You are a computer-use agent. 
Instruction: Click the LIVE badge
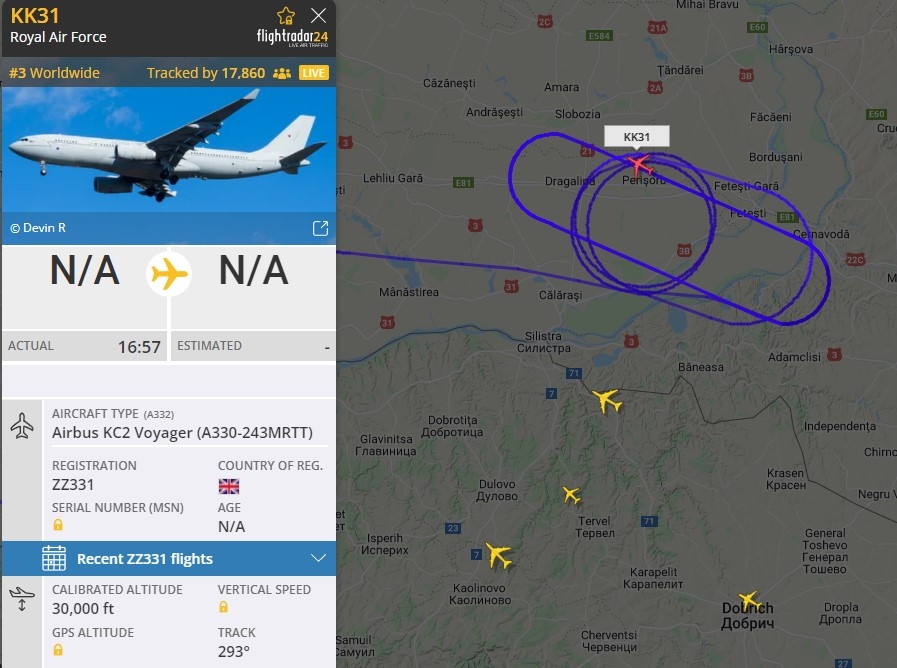(x=313, y=73)
